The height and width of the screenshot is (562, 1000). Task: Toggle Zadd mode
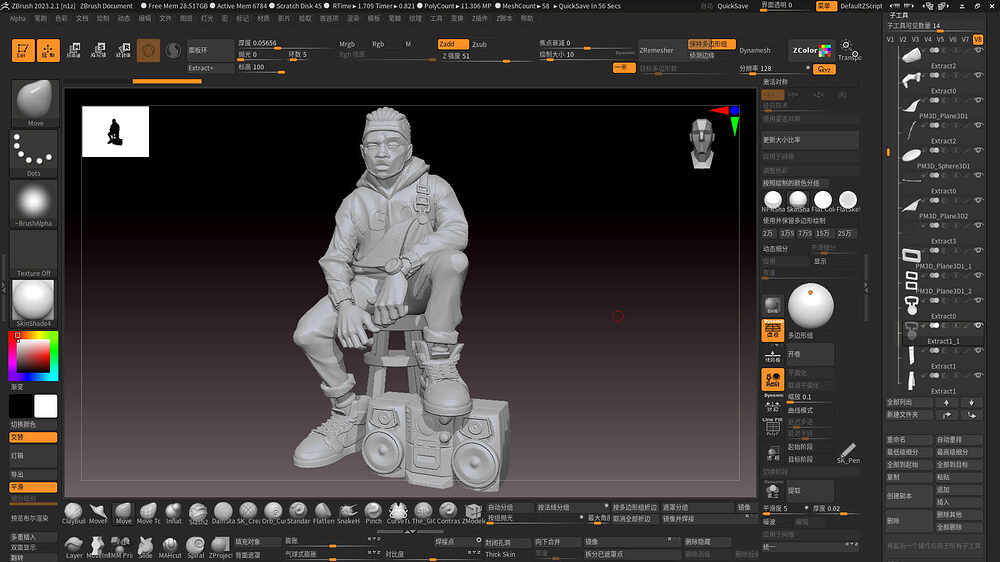(x=453, y=44)
